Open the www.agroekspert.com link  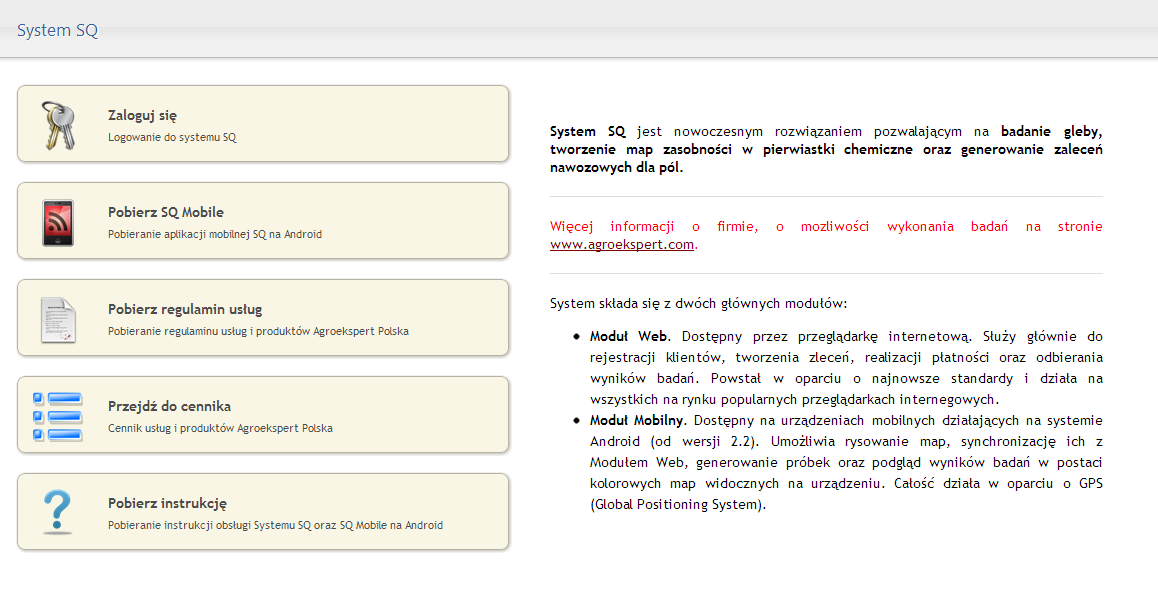click(621, 244)
